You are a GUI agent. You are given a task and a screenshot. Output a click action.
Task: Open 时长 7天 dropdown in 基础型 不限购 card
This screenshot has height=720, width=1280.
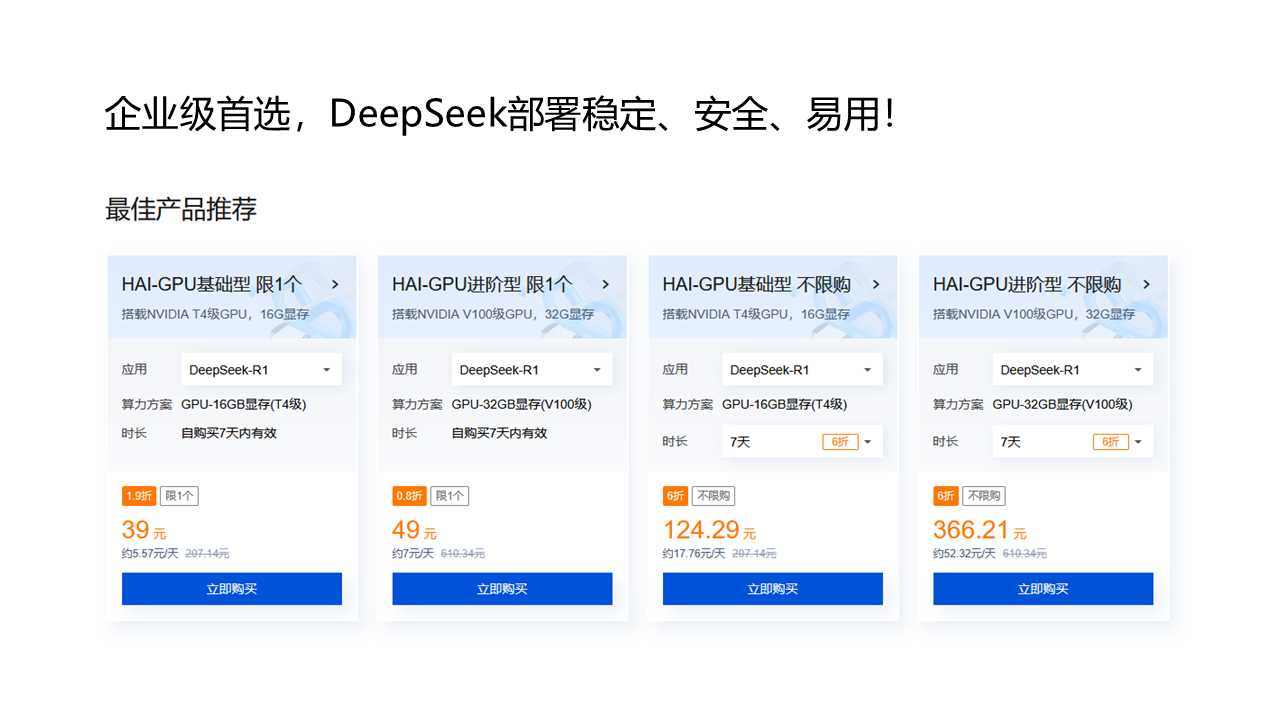[802, 441]
